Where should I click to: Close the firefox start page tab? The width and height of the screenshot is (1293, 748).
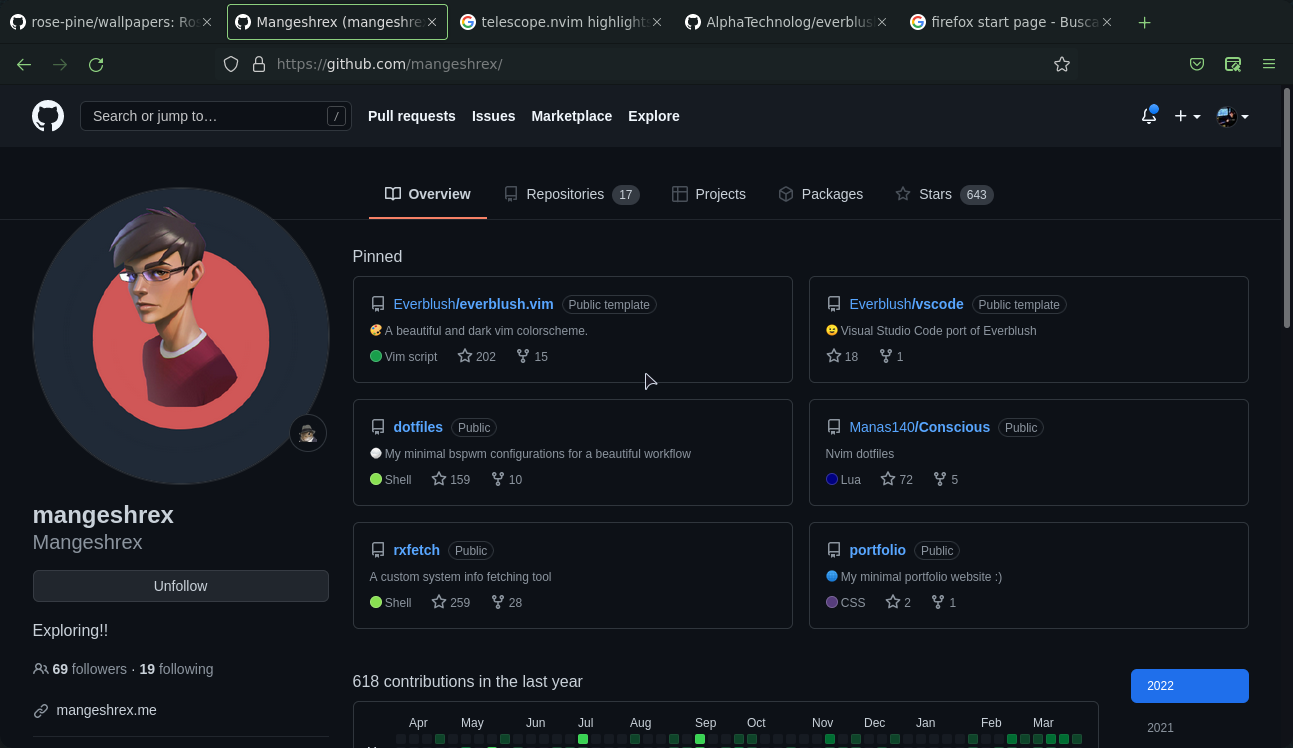coord(1107,22)
